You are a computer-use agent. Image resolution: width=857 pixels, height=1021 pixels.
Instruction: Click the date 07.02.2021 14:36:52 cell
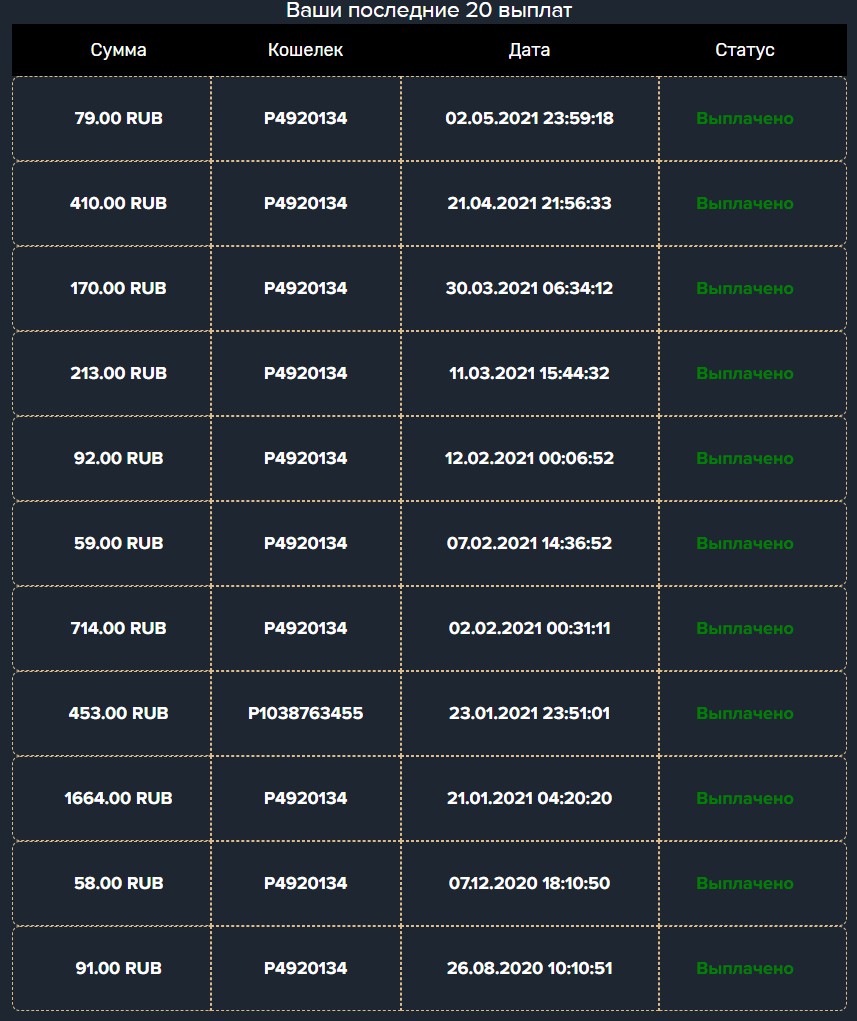(x=529, y=543)
